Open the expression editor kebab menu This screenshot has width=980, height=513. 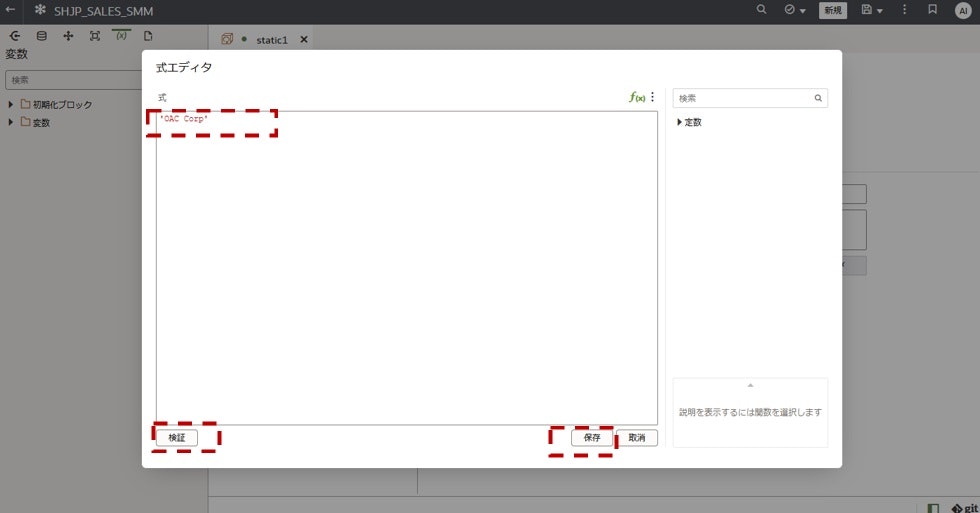tap(652, 97)
